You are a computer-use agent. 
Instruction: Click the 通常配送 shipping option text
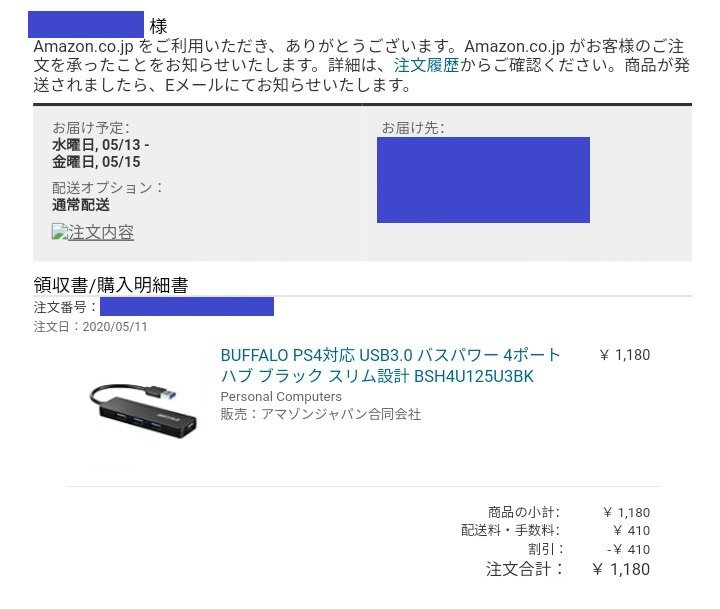[81, 205]
